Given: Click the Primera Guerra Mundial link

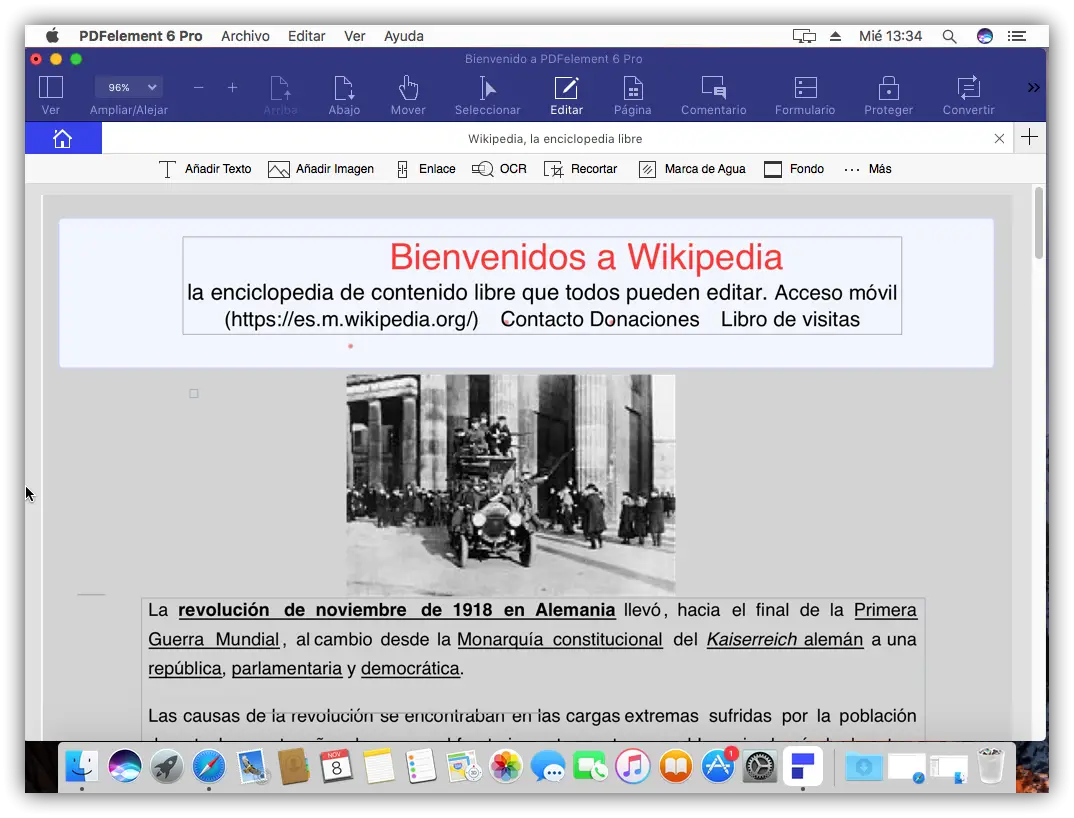Looking at the screenshot, I should 884,610.
